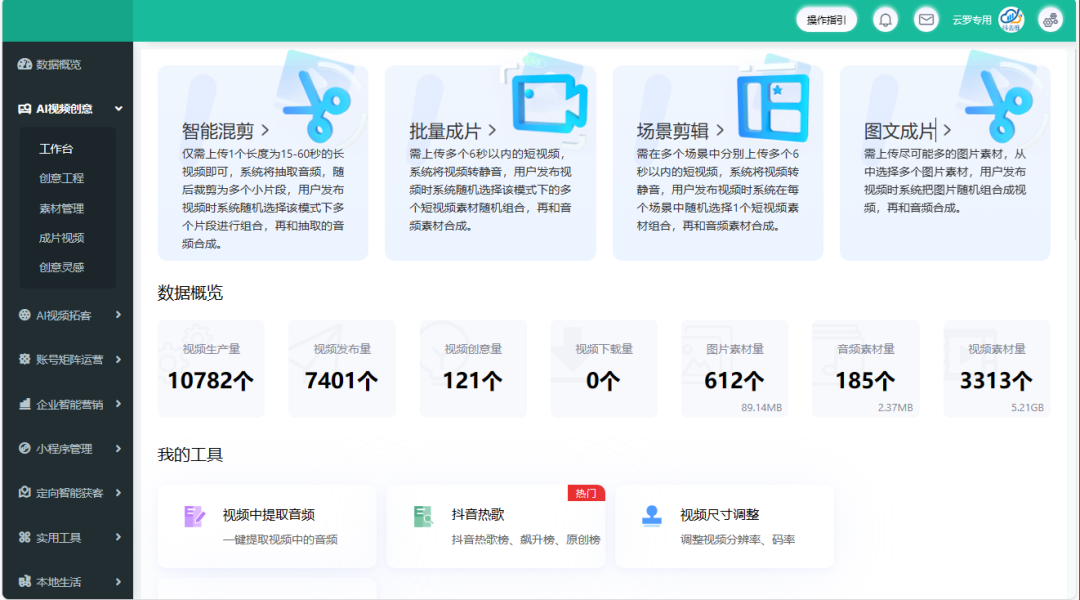Image resolution: width=1080 pixels, height=600 pixels.
Task: Click the 数据概览 sidebar icon
Action: tap(25, 64)
